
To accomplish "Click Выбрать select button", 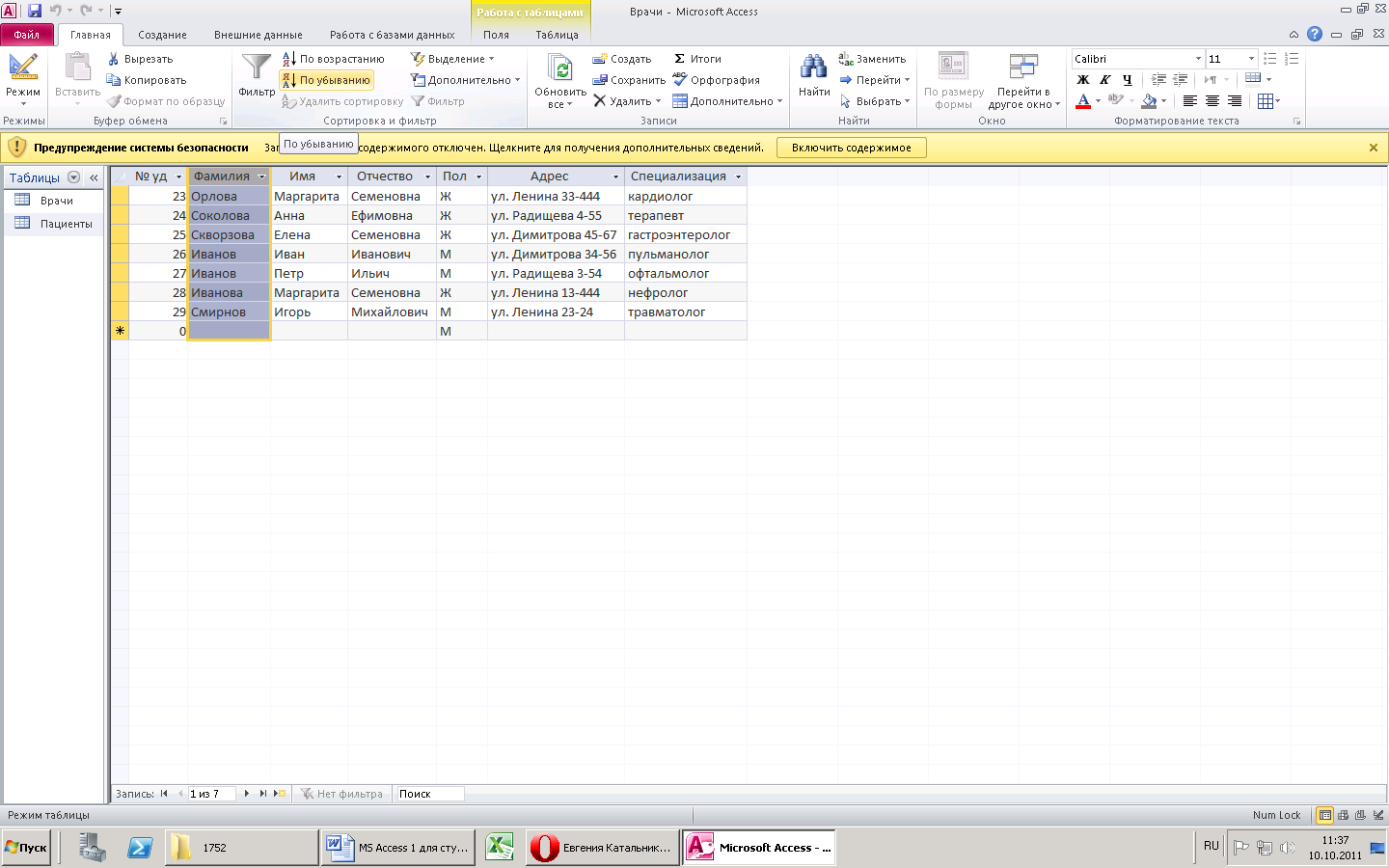I will click(874, 101).
